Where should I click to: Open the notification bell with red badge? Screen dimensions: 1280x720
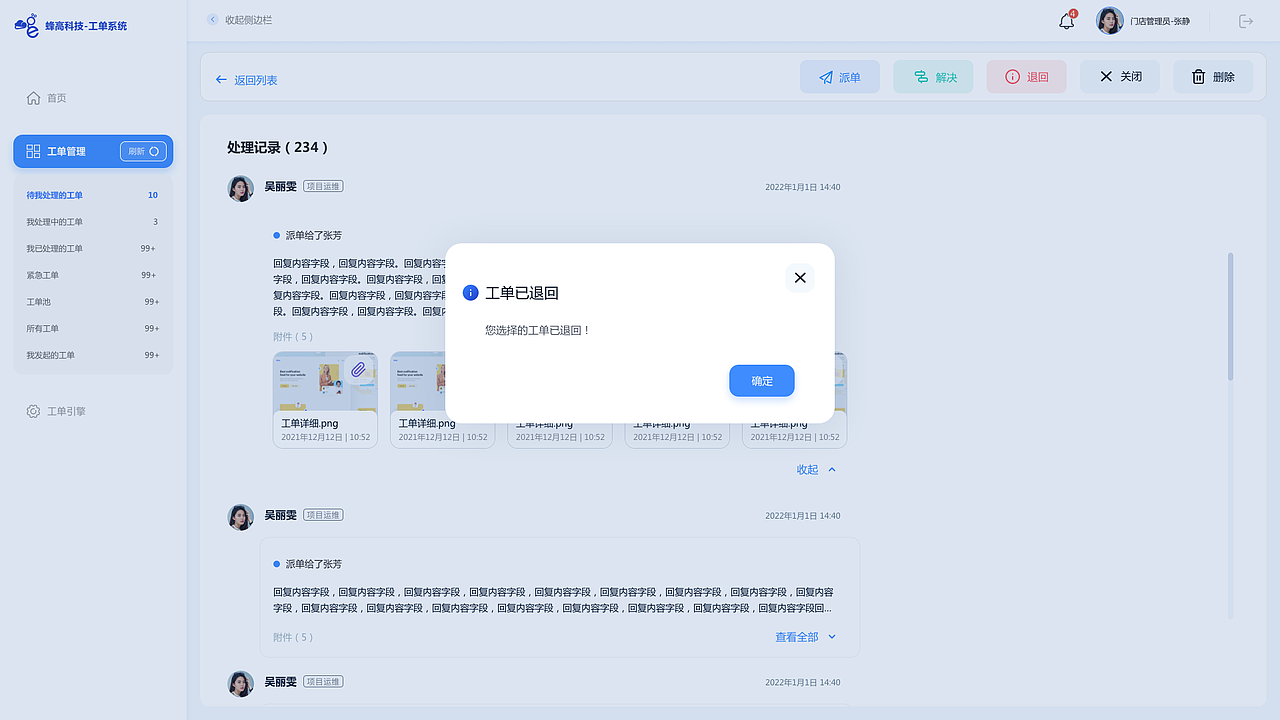coord(1065,20)
